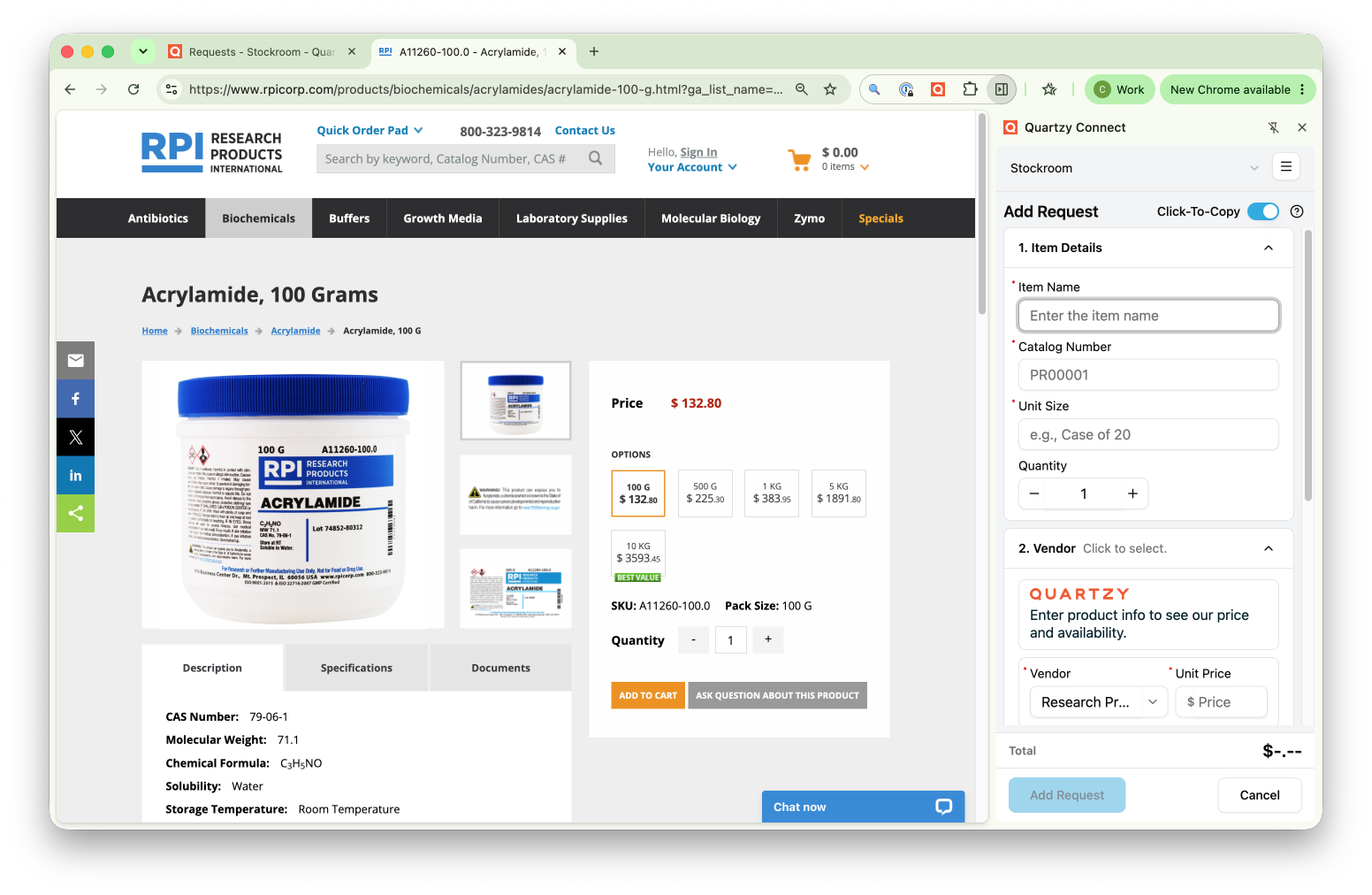Click the Click-To-Copy help icon
Screen dimensions: 1372x895
[1297, 211]
